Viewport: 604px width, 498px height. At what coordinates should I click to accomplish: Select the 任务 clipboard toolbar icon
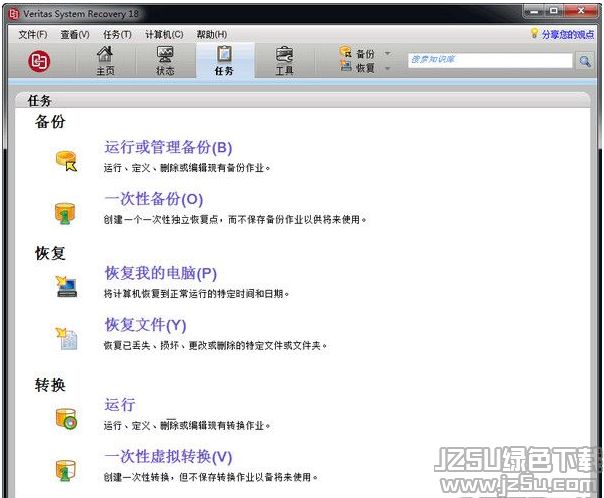coord(224,54)
